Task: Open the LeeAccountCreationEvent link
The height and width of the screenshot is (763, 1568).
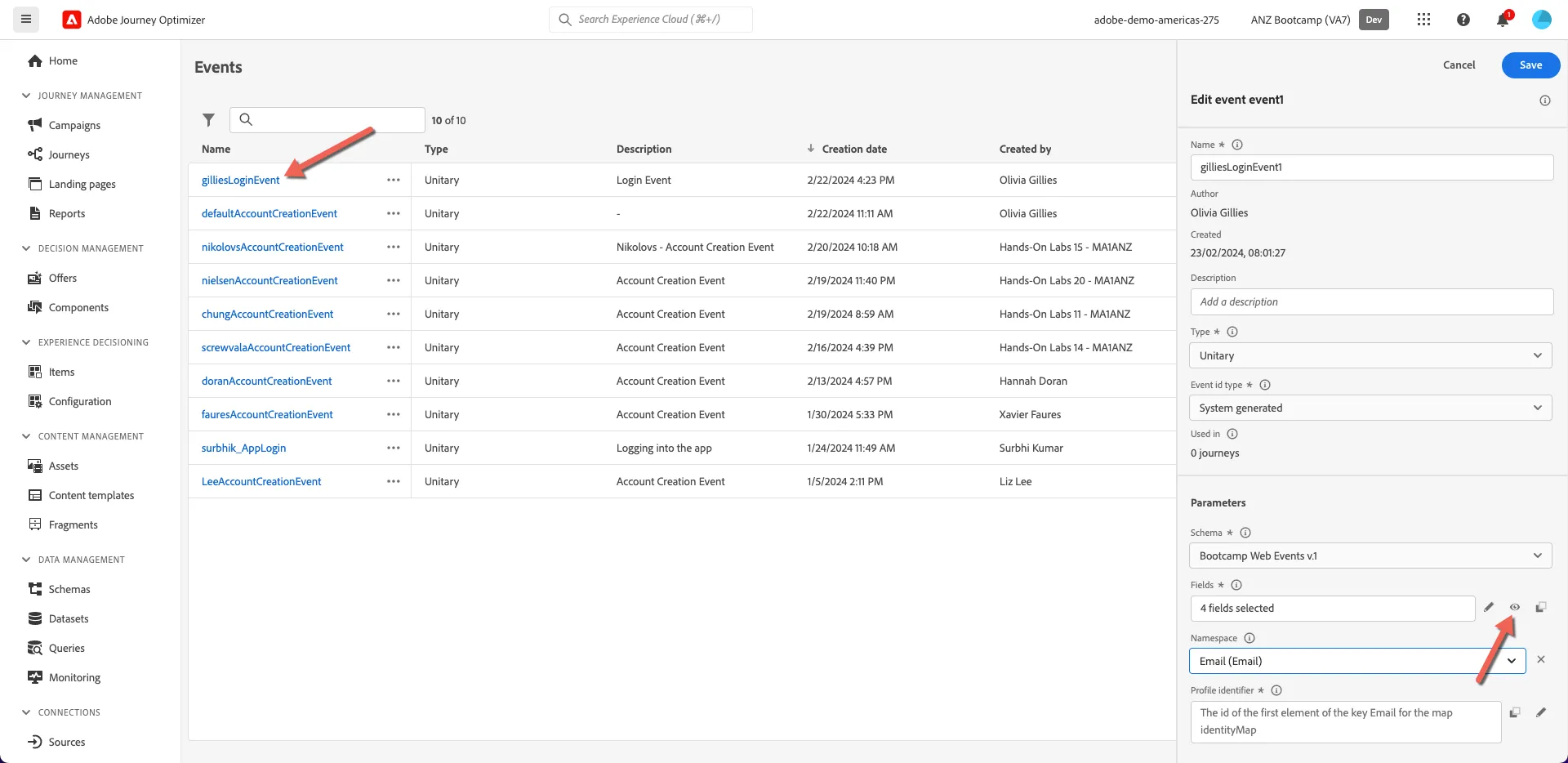Action: tap(261, 481)
